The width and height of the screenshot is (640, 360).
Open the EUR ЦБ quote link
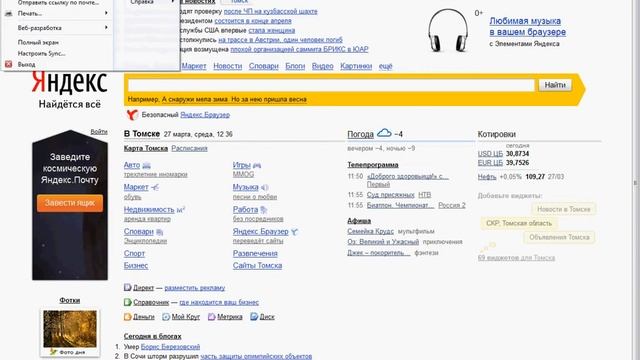[490, 162]
